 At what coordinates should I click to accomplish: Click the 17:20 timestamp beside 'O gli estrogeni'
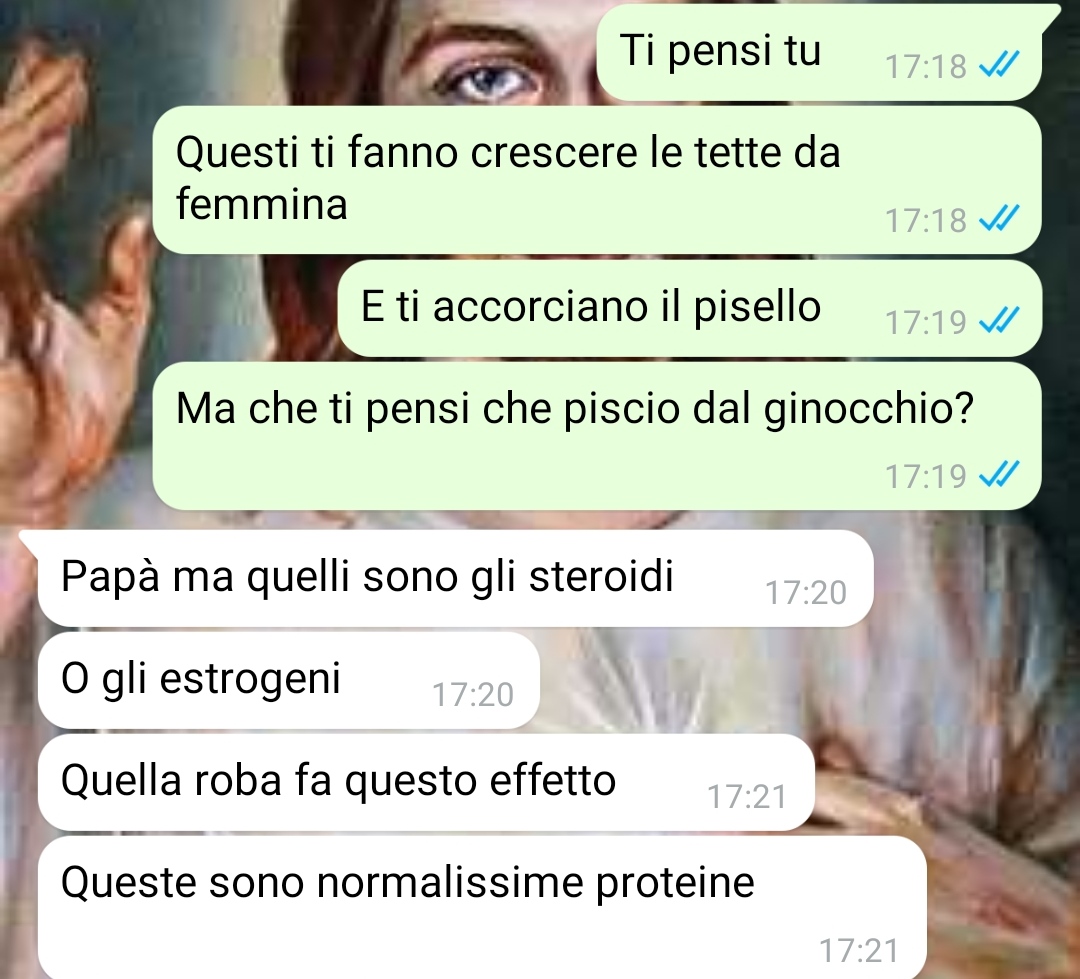pos(472,694)
